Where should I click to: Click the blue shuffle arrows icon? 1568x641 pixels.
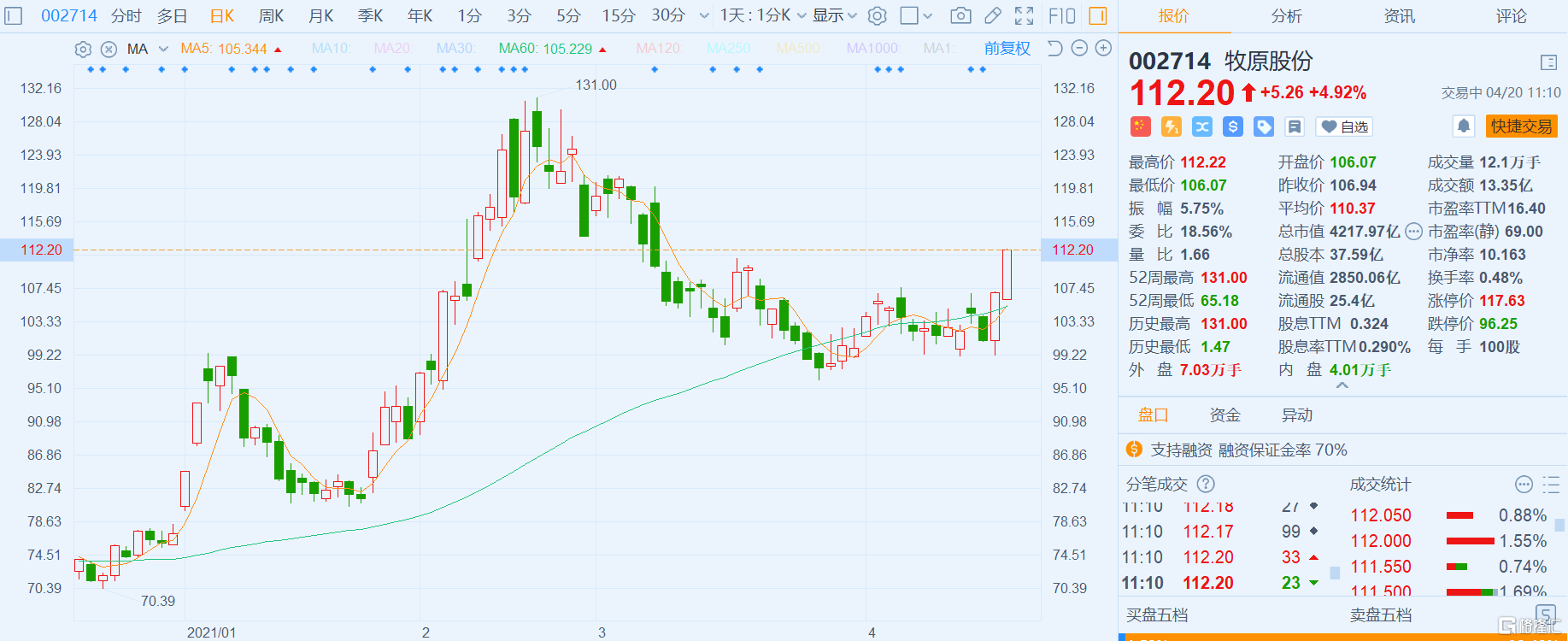point(1202,126)
